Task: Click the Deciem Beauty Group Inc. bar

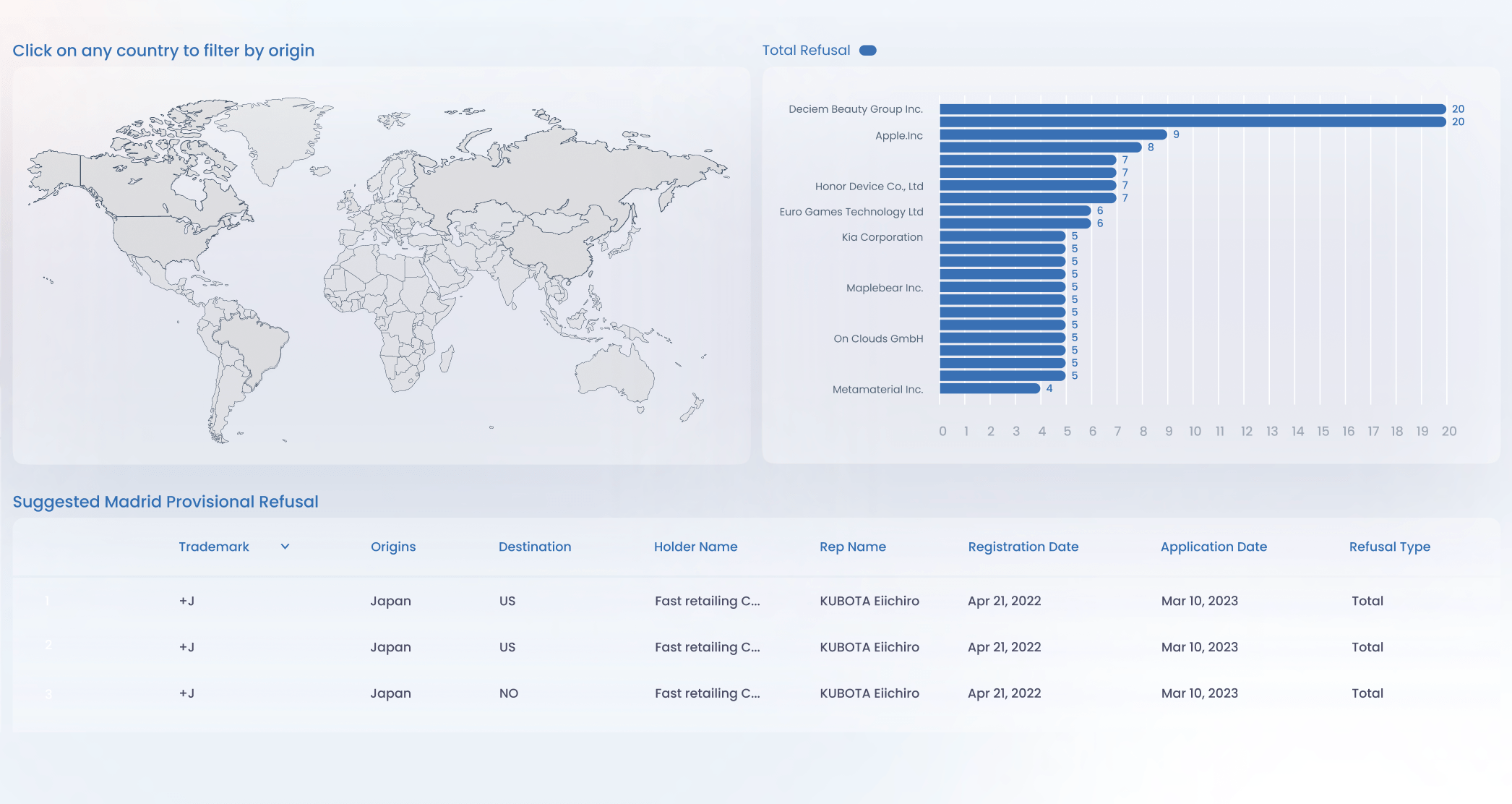Action: point(1193,109)
